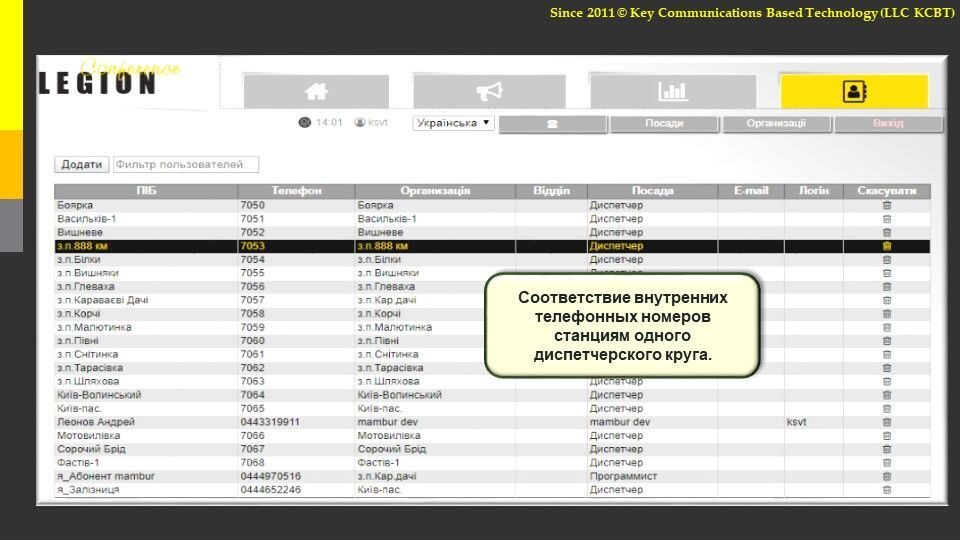This screenshot has height=540, width=960.
Task: Remove Леонов Андрей using trash icon
Action: pos(886,422)
